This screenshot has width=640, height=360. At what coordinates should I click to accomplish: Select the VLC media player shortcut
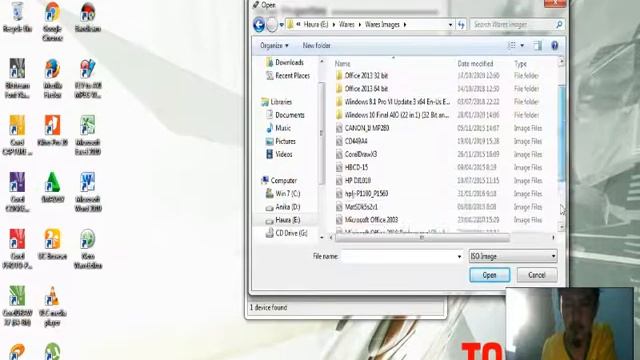(52, 306)
